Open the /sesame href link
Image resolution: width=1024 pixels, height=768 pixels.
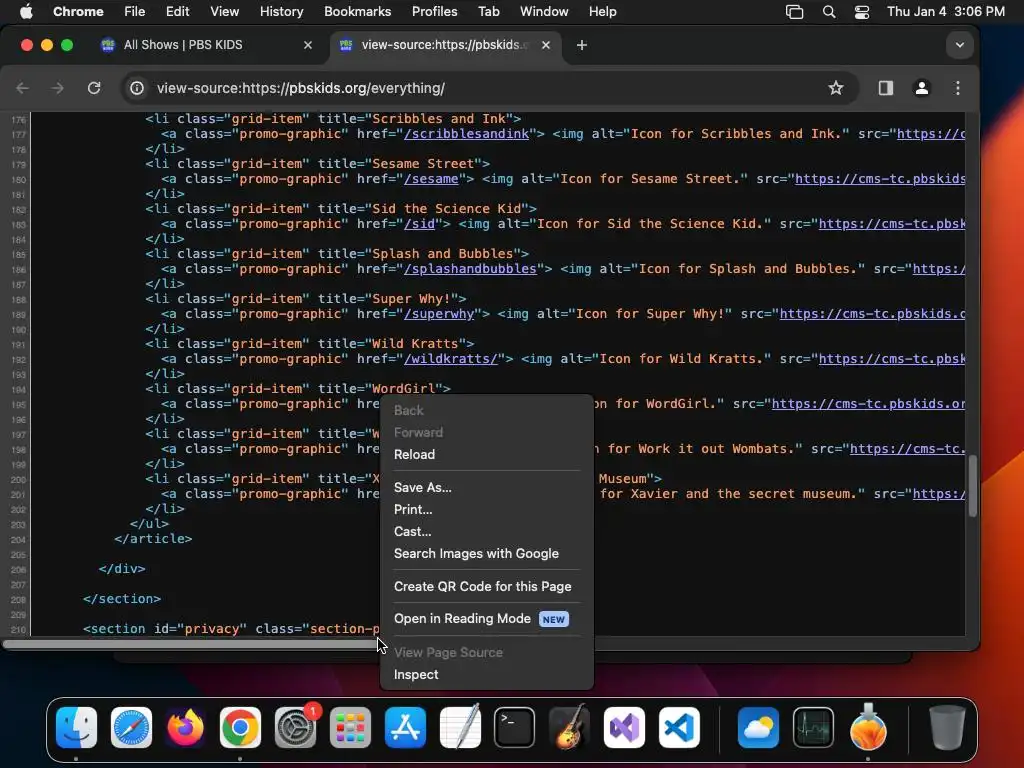[x=431, y=179]
